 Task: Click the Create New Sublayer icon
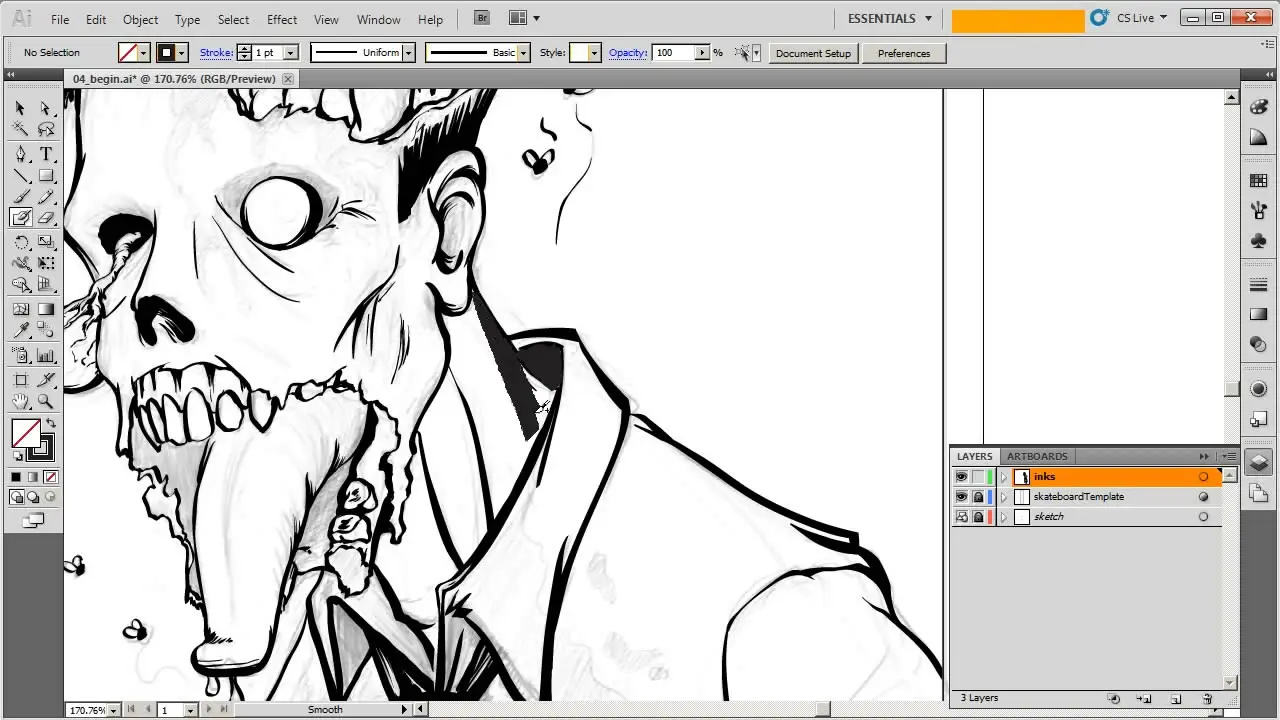(x=1144, y=698)
